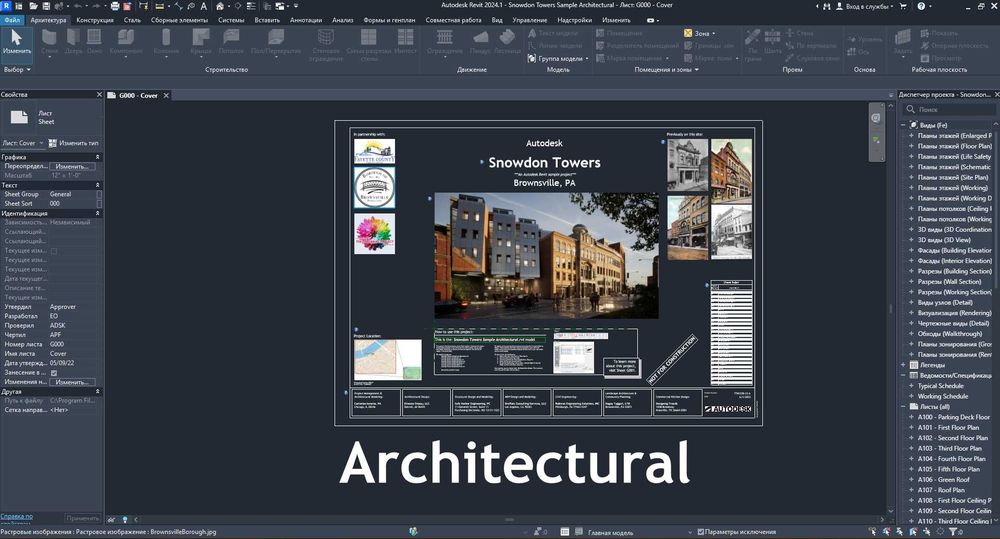Click the Text 'A' icon in quick access
Viewport: 1000px width, 539px height.
point(203,6)
